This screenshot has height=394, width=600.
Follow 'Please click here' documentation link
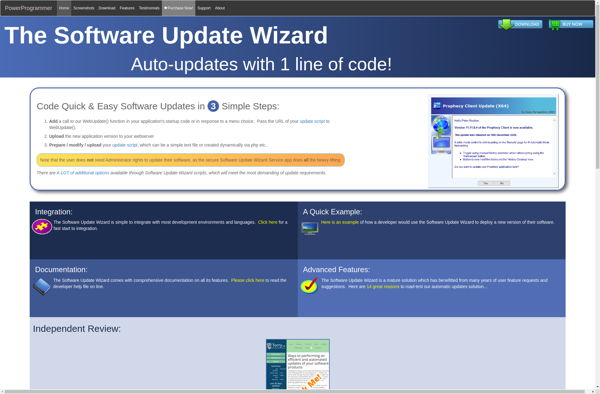click(247, 280)
